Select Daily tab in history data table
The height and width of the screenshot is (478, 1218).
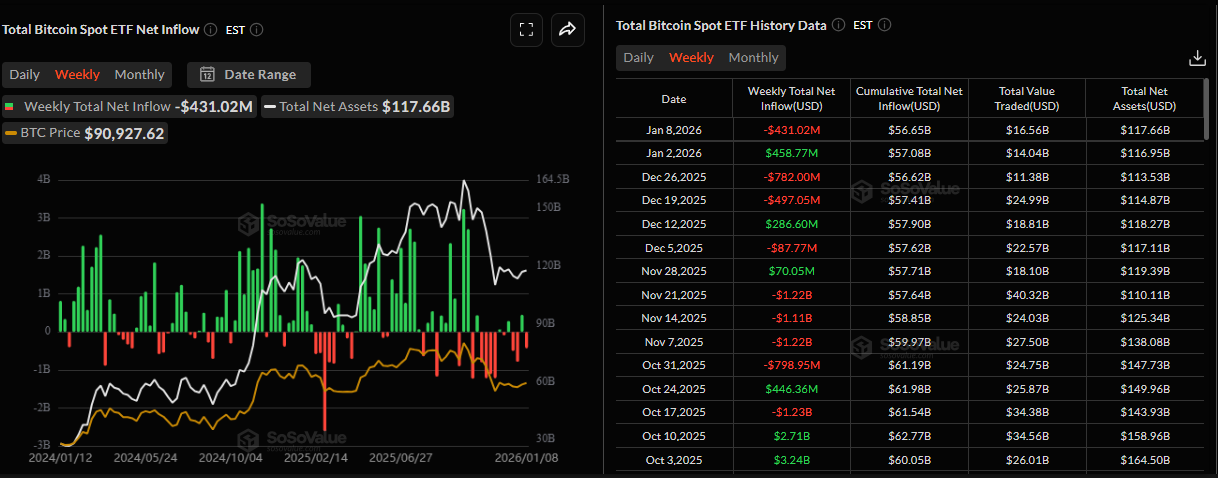[x=638, y=58]
